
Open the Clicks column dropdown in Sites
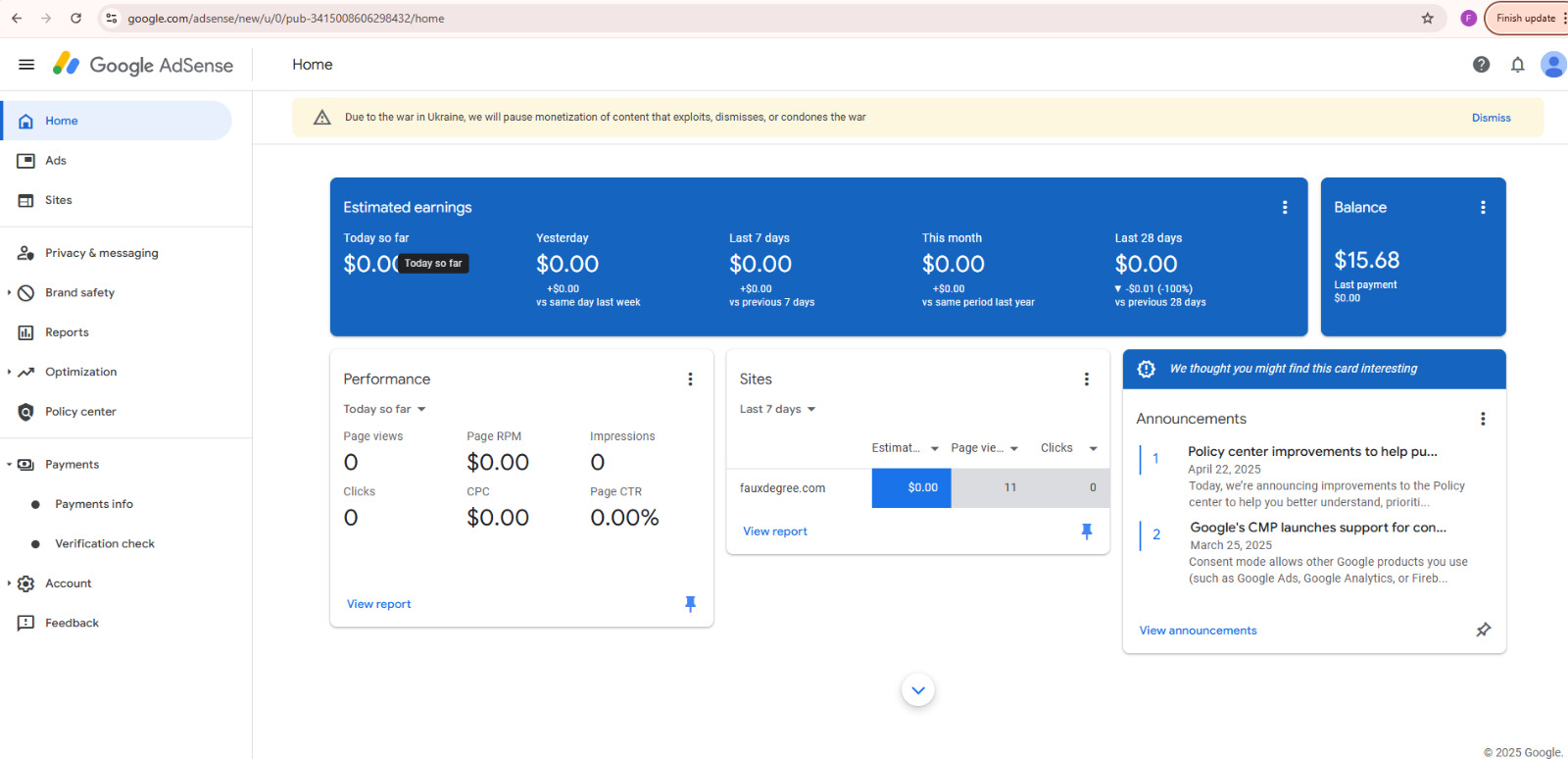[1093, 448]
